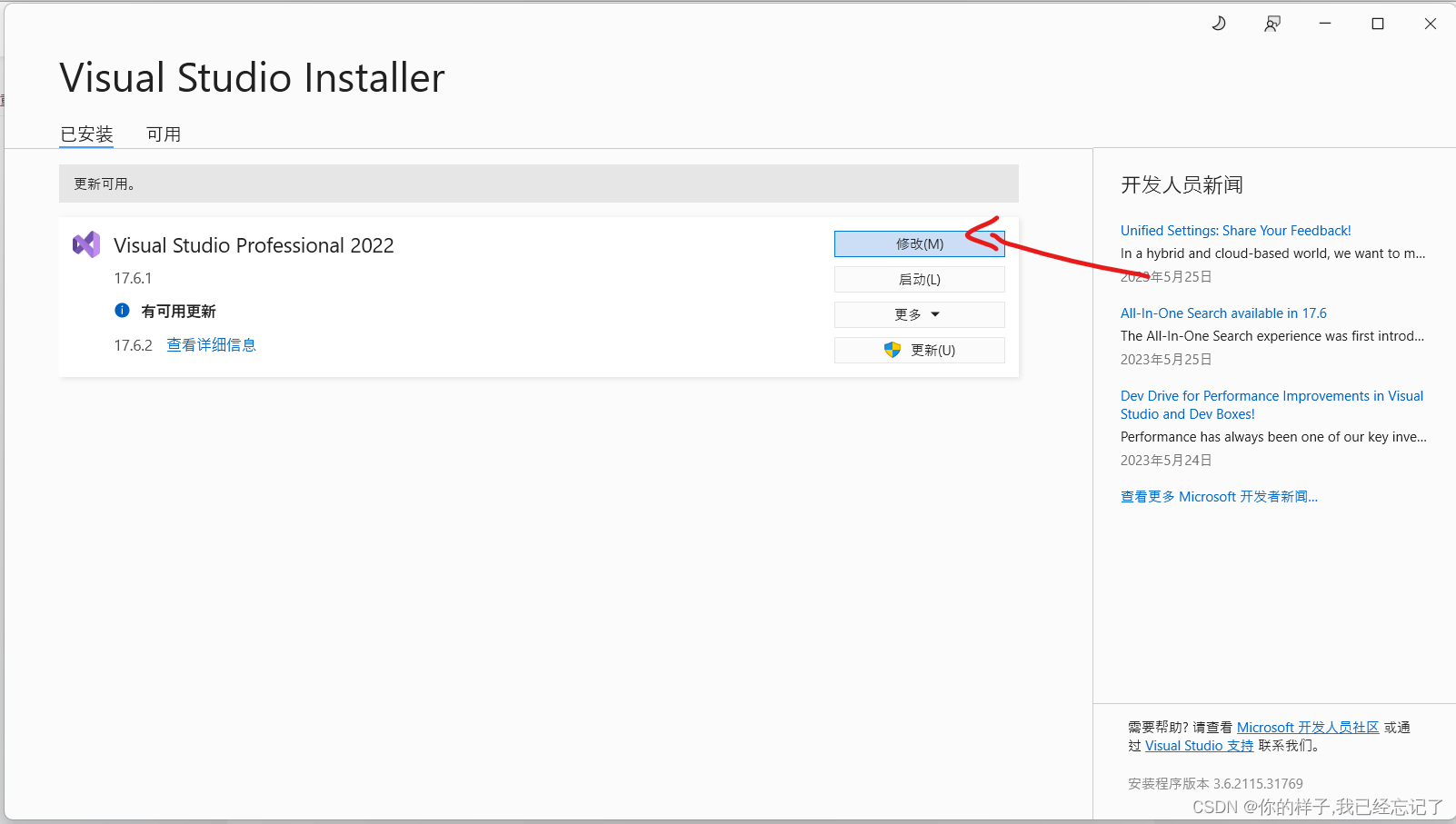This screenshot has width=1456, height=824.
Task: Click the 有可用更新 status text
Action: tap(178, 312)
